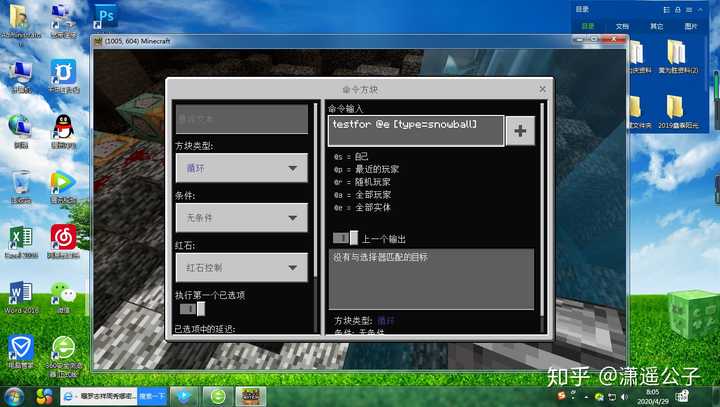Click the left settings panel scrollbar

(315, 190)
